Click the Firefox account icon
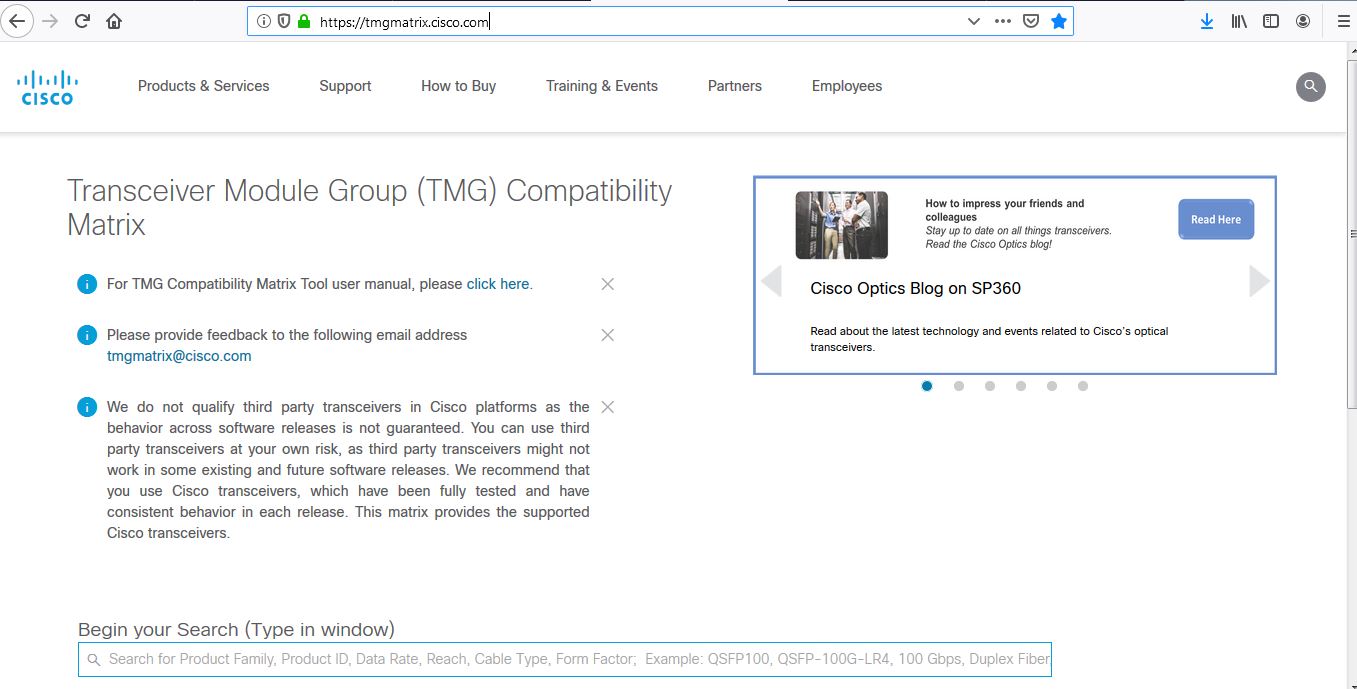Screen dimensions: 1357x689 click(1301, 20)
